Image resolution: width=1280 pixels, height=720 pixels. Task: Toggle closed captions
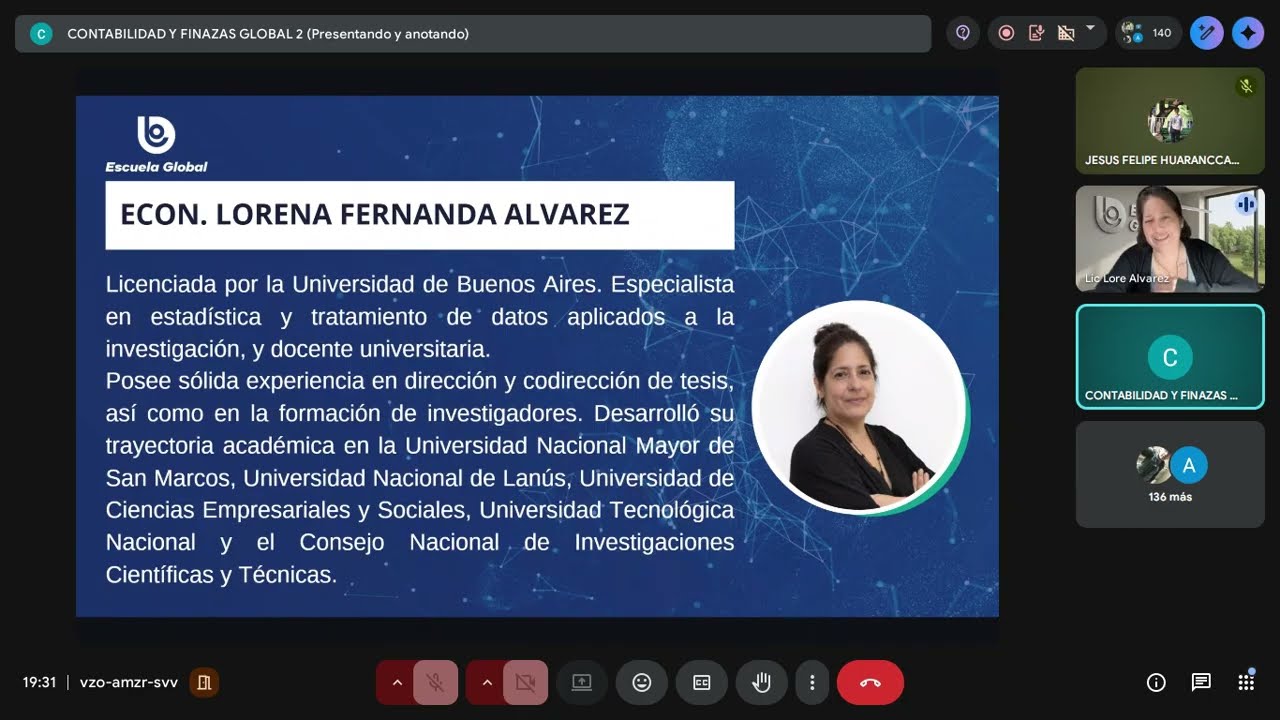pyautogui.click(x=702, y=683)
